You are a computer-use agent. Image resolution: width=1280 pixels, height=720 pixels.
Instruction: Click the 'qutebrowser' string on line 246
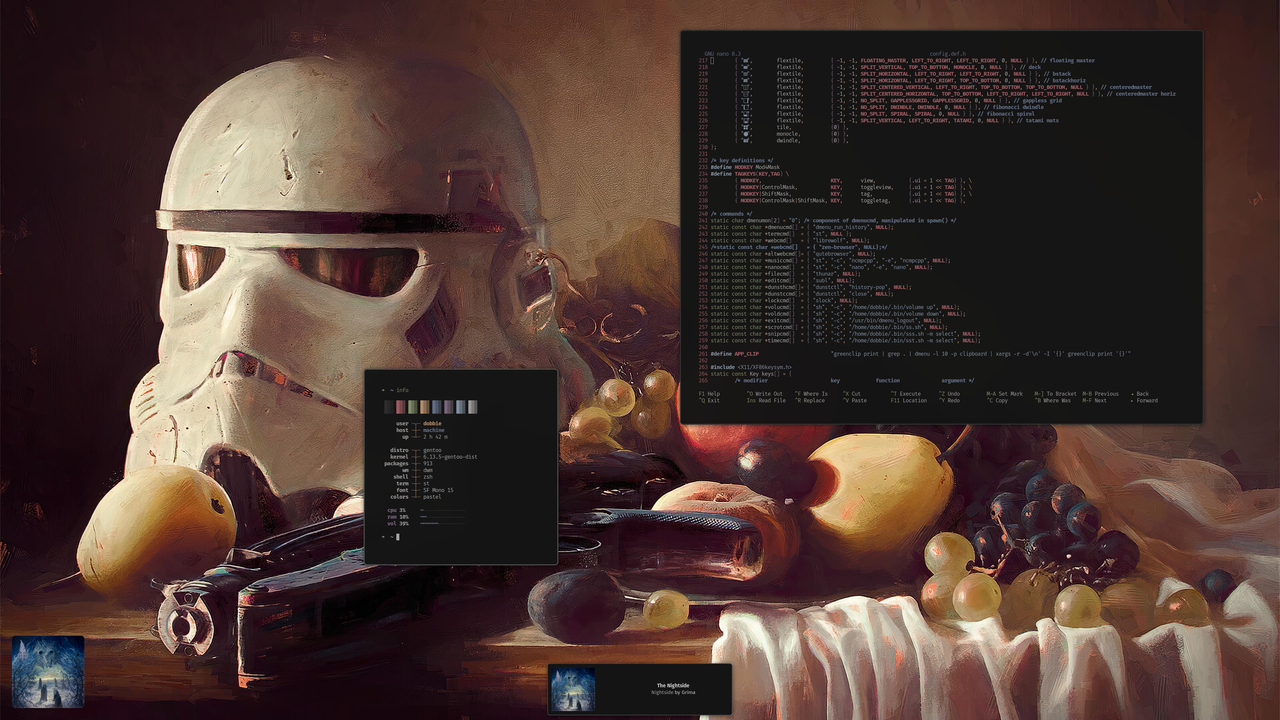[834, 254]
